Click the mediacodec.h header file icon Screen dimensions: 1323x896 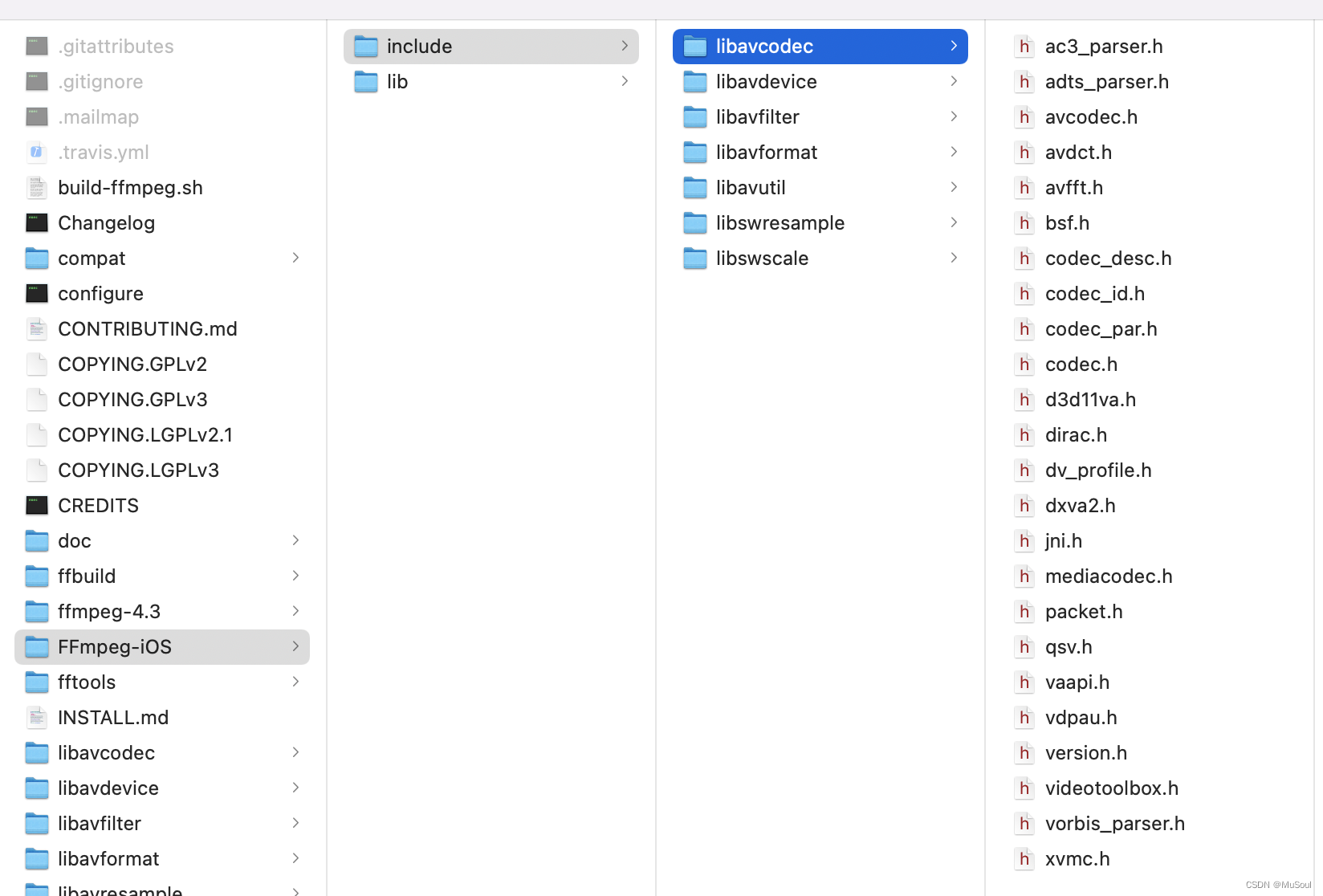click(1024, 576)
